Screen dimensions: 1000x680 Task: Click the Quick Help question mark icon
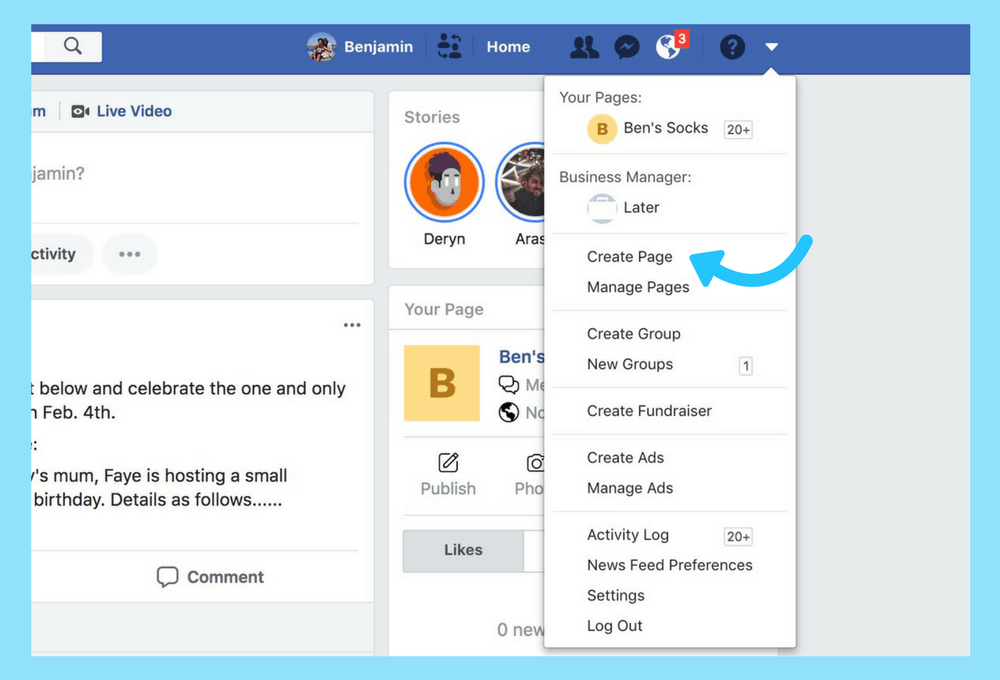click(x=732, y=47)
